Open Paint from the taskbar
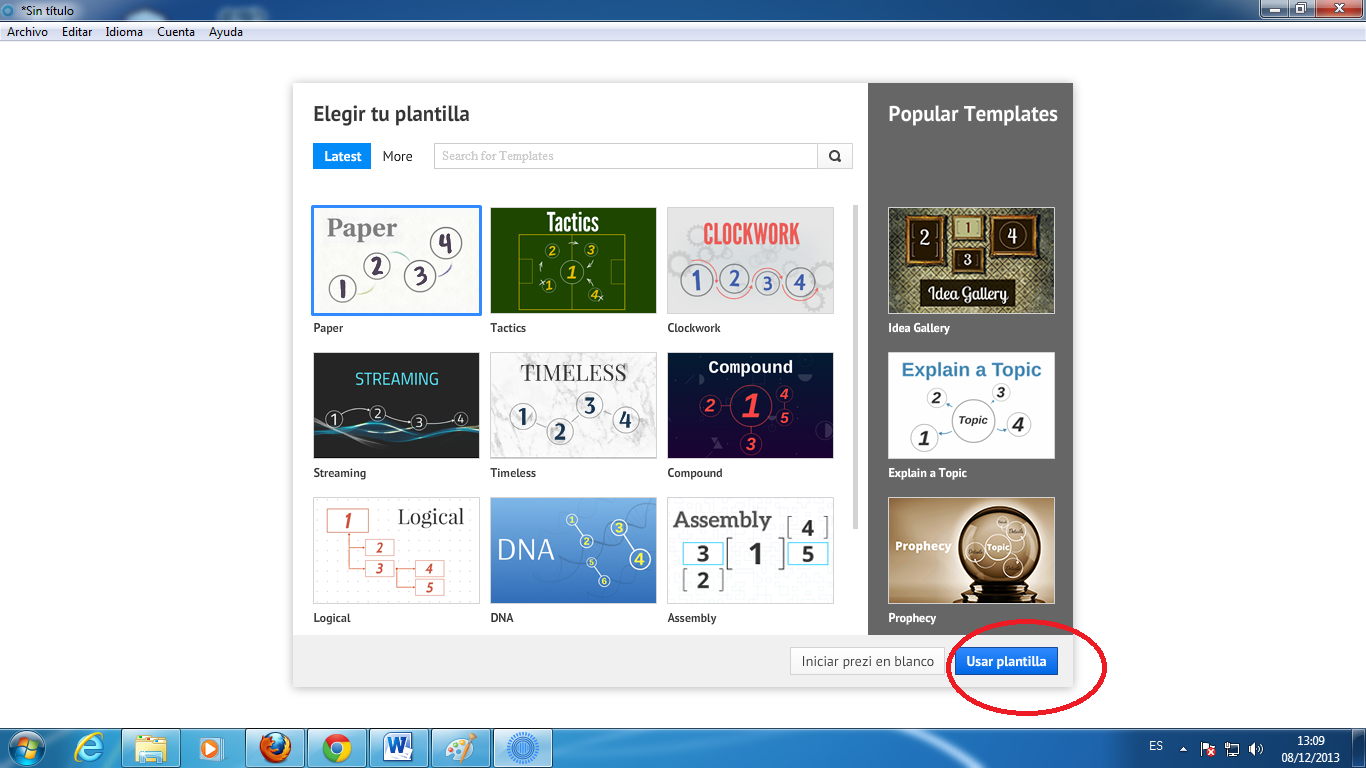Viewport: 1366px width, 768px height. click(x=461, y=747)
